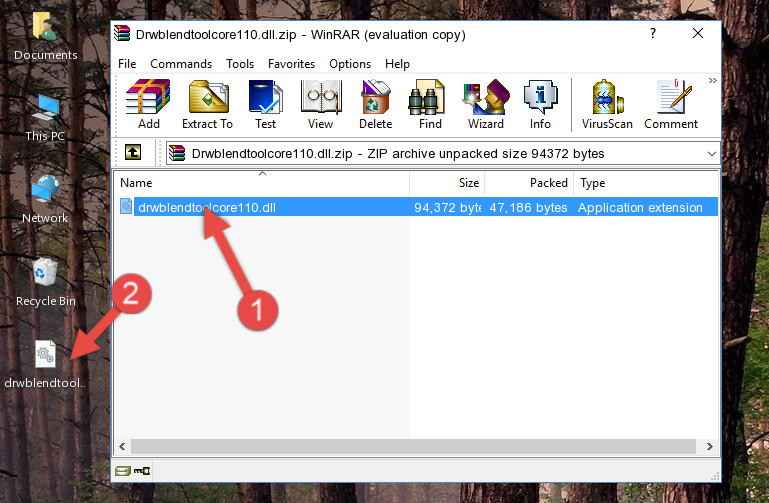Run the Test archive tool
Image resolution: width=769 pixels, height=503 pixels.
point(265,104)
